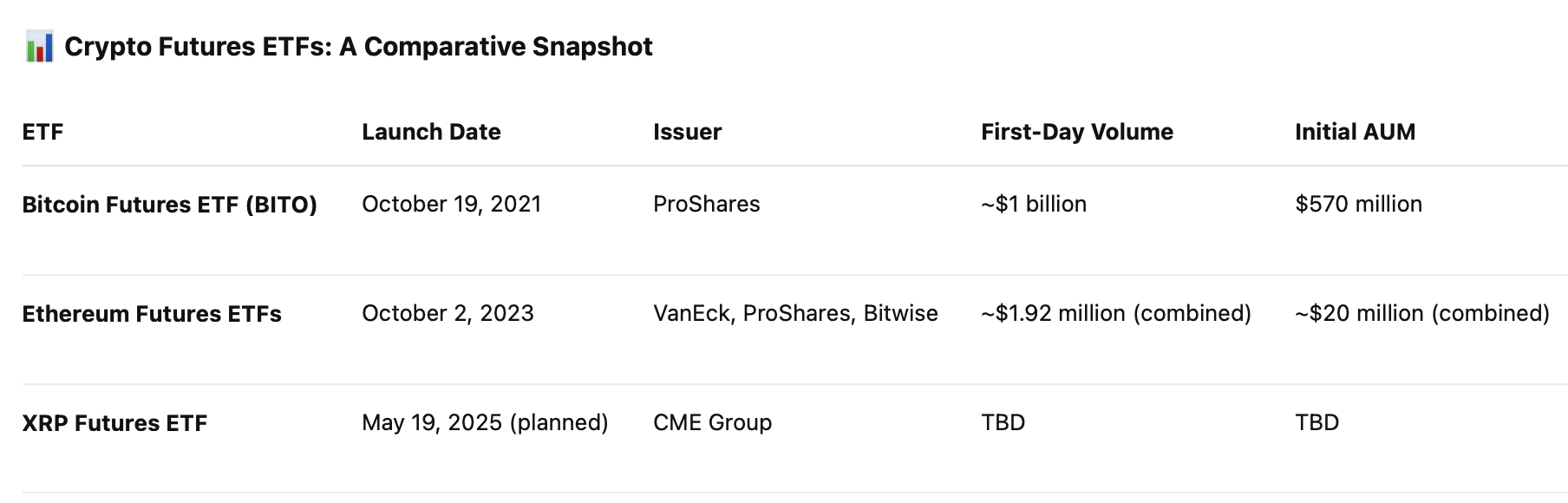Click the Launch Date column header

[431, 132]
